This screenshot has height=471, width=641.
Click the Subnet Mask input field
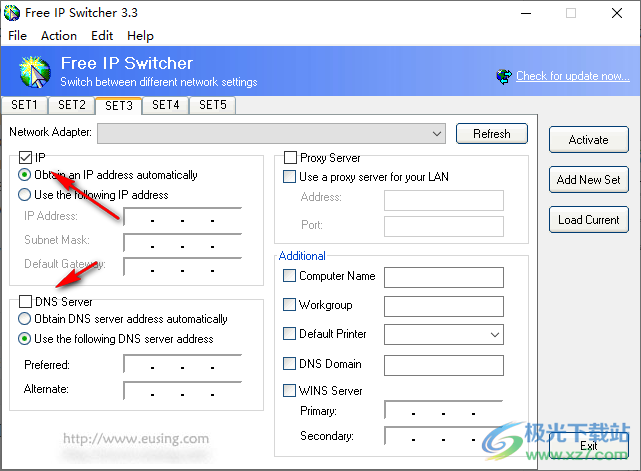183,243
